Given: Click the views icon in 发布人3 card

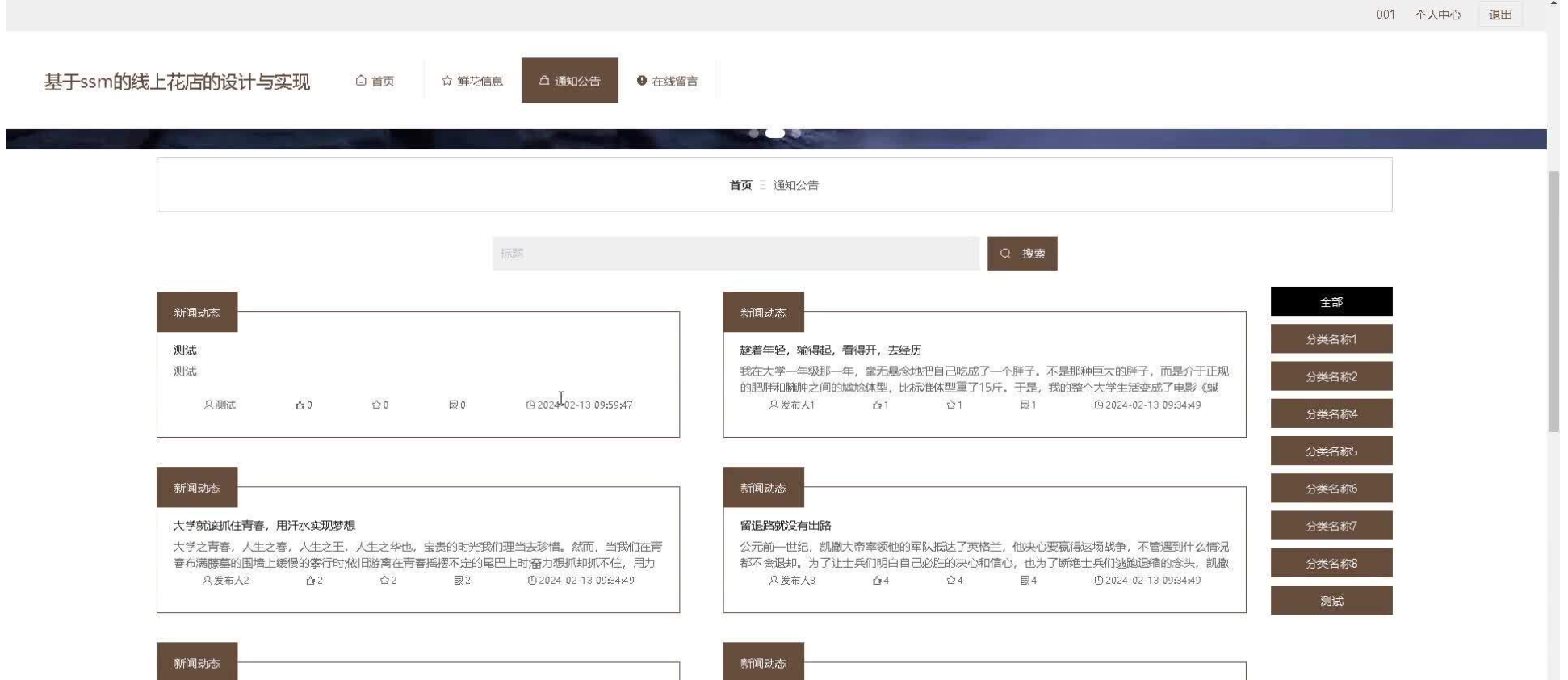Looking at the screenshot, I should (1025, 581).
